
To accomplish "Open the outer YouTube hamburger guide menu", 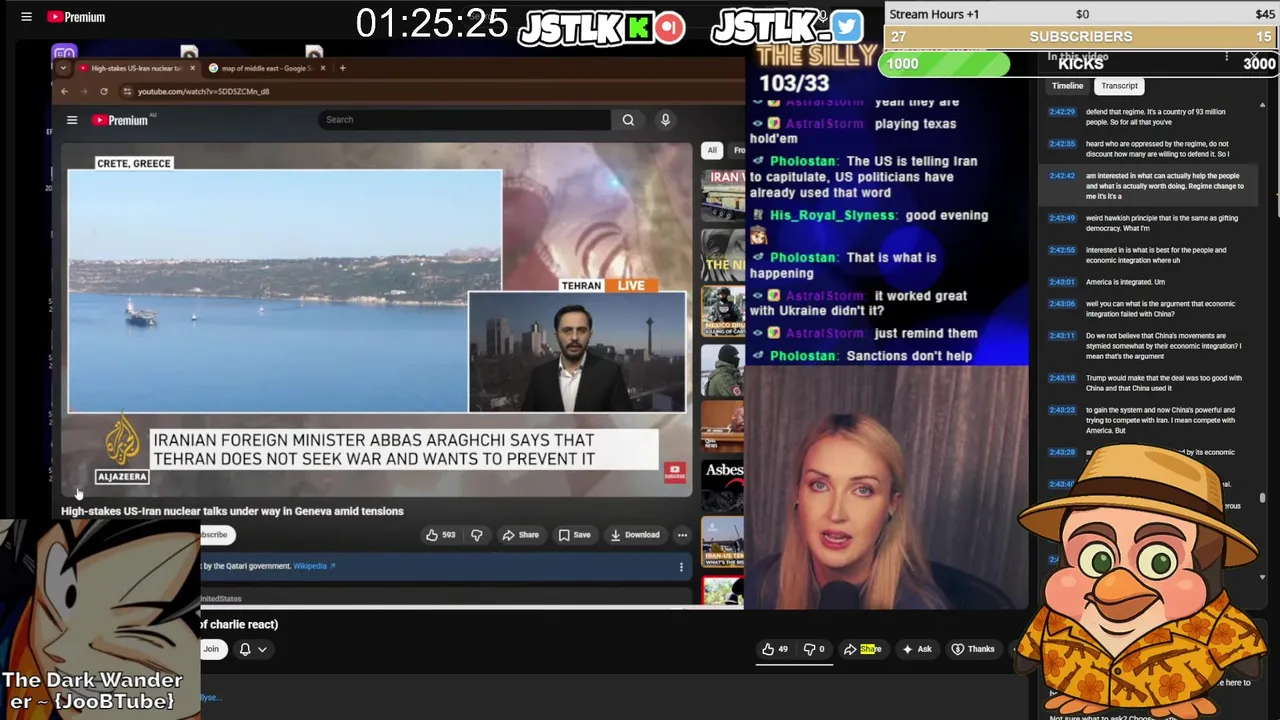I will [x=27, y=17].
